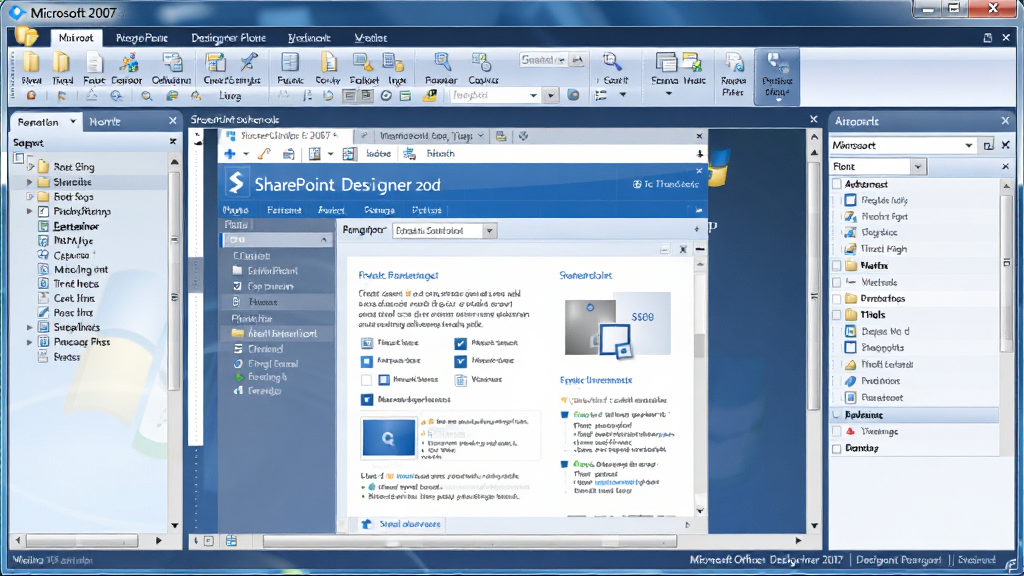Click the Steal link at the page bottom

(410, 524)
